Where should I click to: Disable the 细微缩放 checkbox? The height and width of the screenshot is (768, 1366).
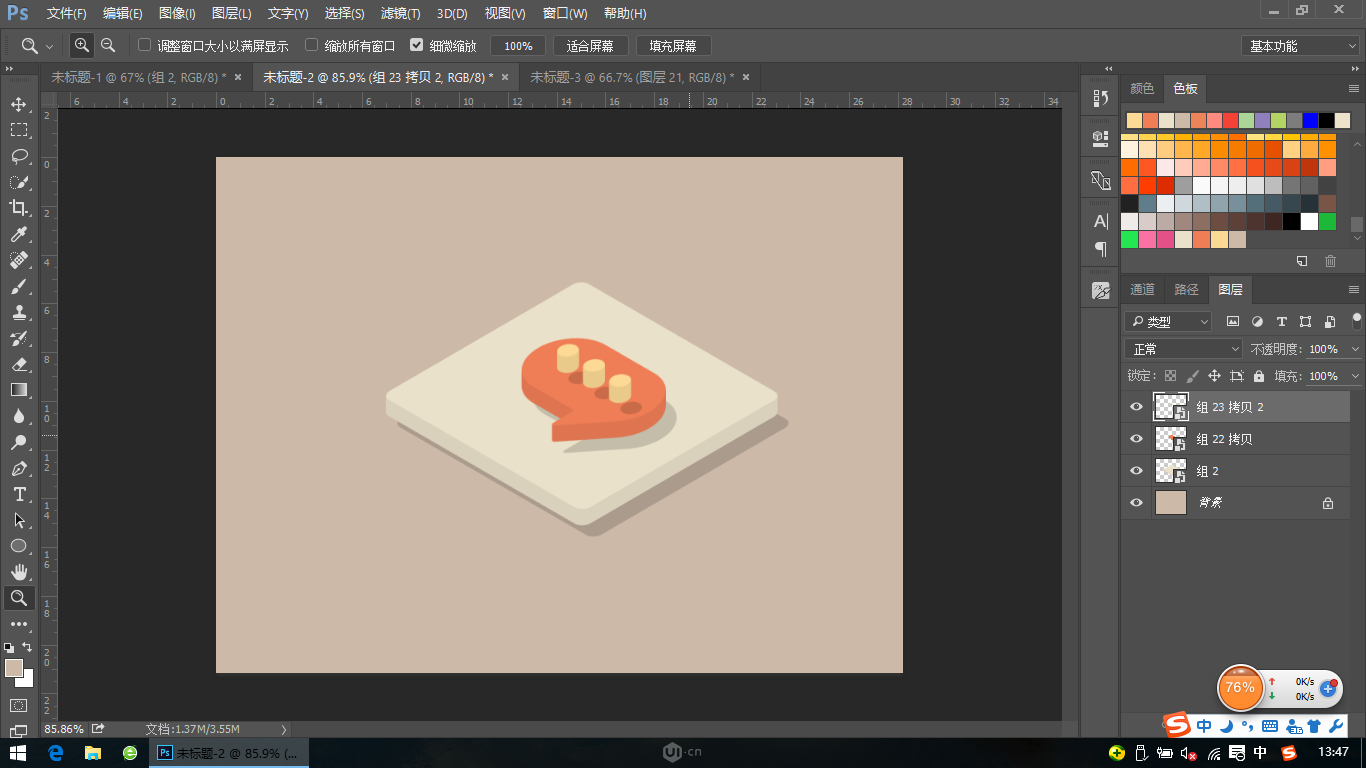tap(417, 45)
